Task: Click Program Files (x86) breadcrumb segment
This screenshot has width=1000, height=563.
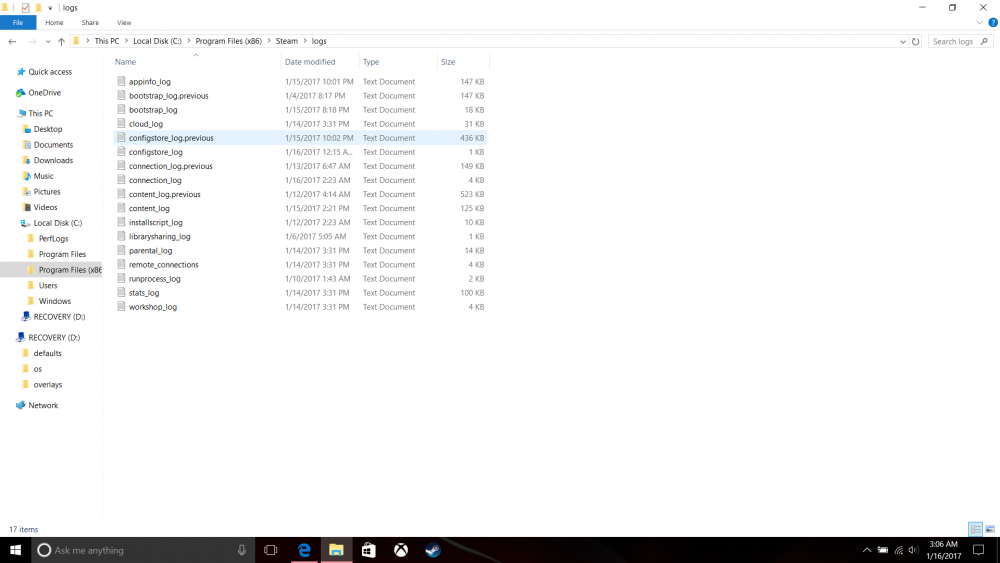Action: coord(228,41)
